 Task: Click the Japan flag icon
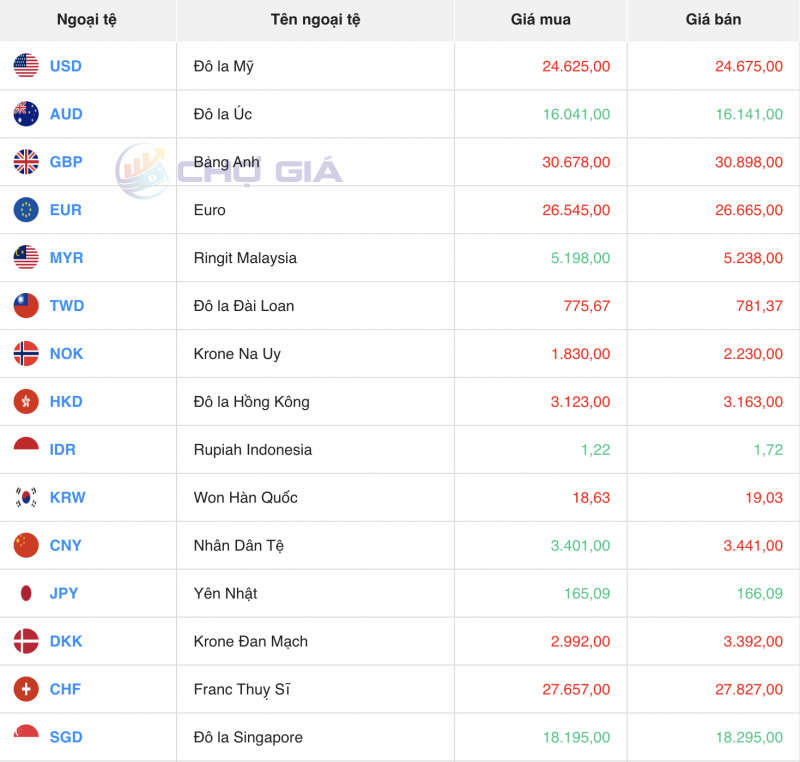(x=26, y=594)
